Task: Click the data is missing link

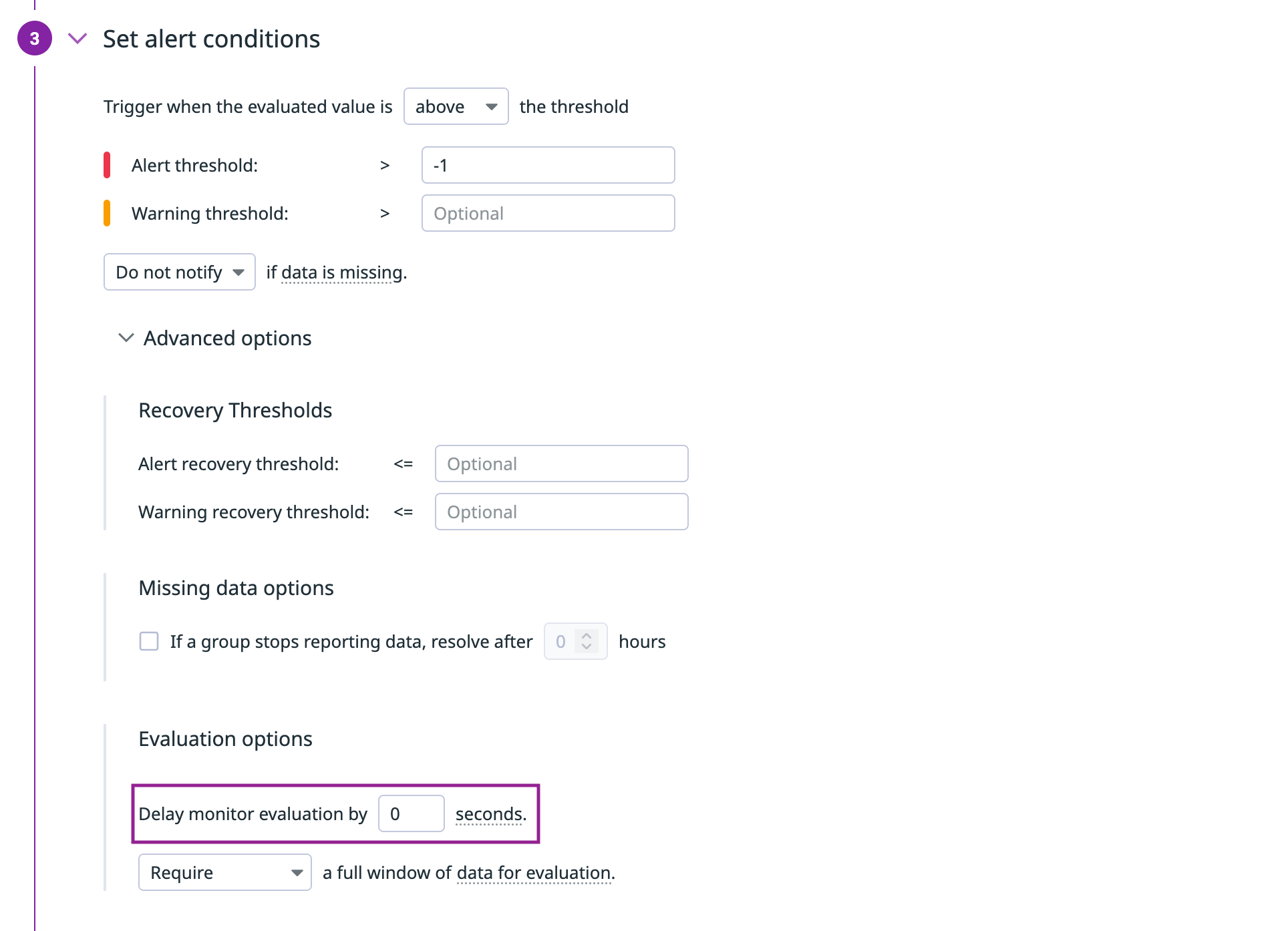Action: pyautogui.click(x=342, y=273)
